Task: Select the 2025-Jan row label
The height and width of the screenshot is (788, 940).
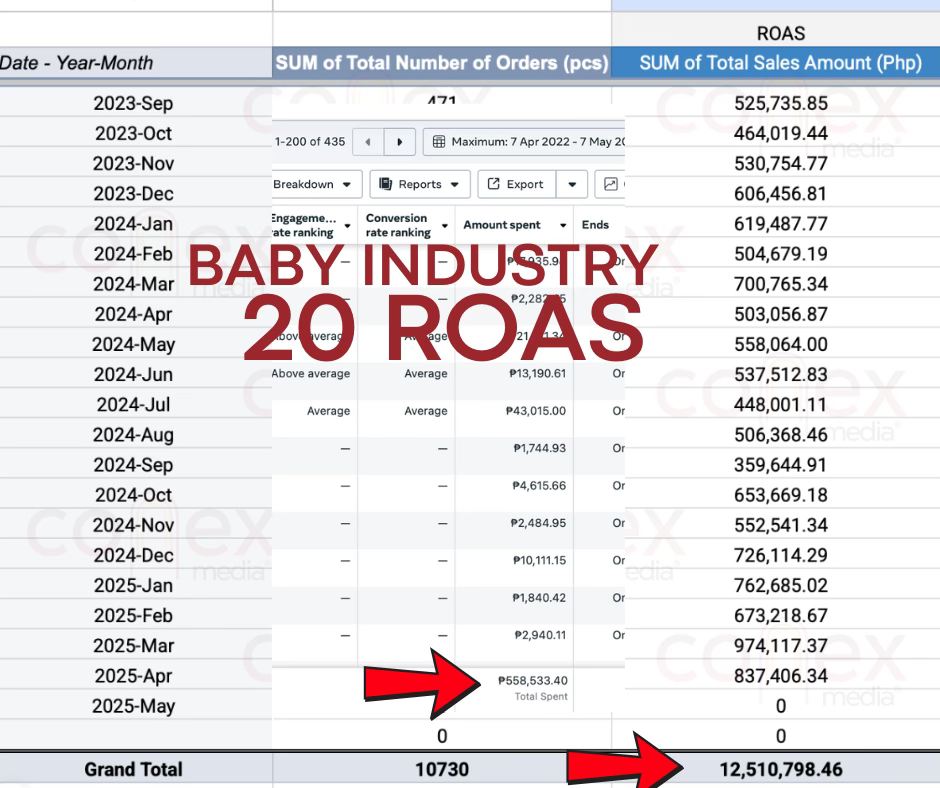Action: pyautogui.click(x=133, y=585)
